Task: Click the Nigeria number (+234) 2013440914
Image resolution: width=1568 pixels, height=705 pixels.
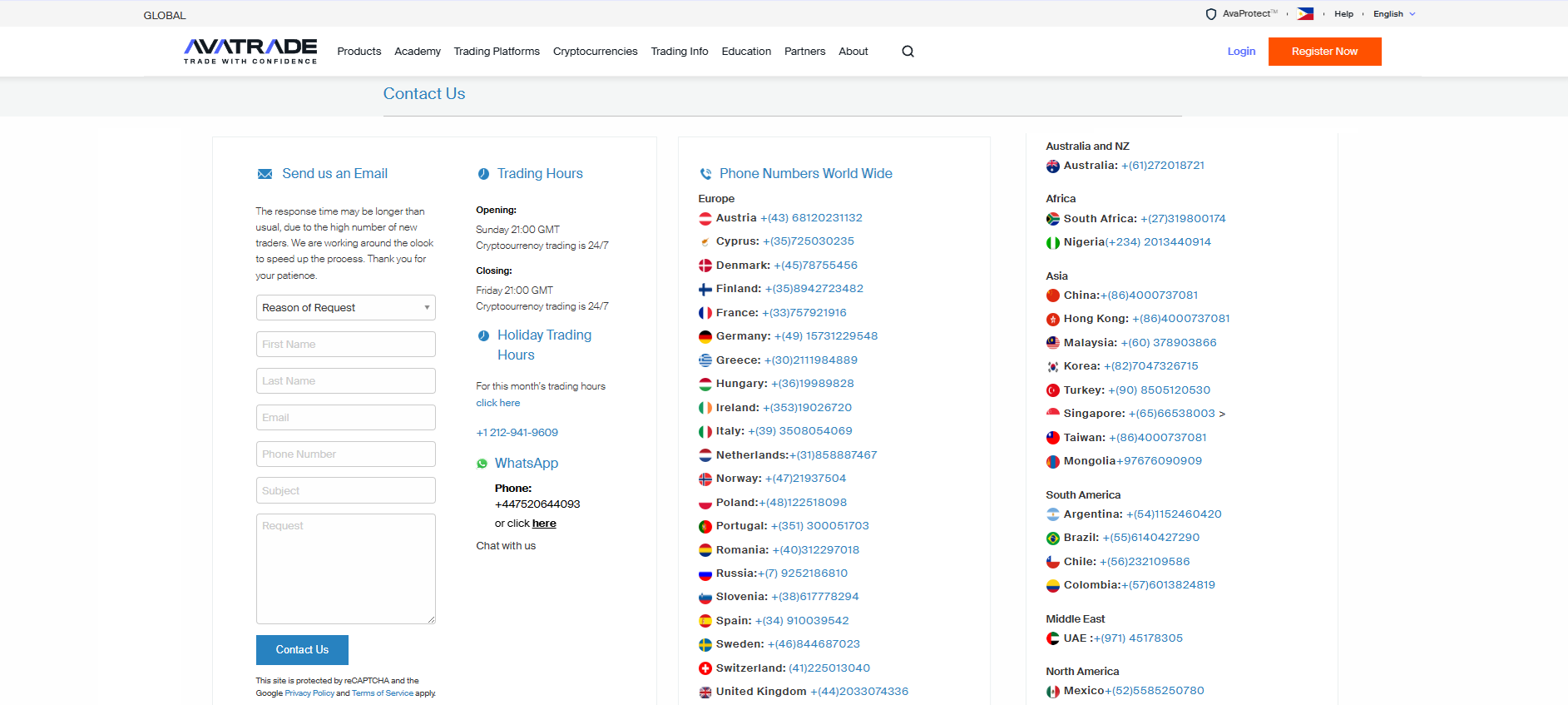Action: pos(1158,242)
